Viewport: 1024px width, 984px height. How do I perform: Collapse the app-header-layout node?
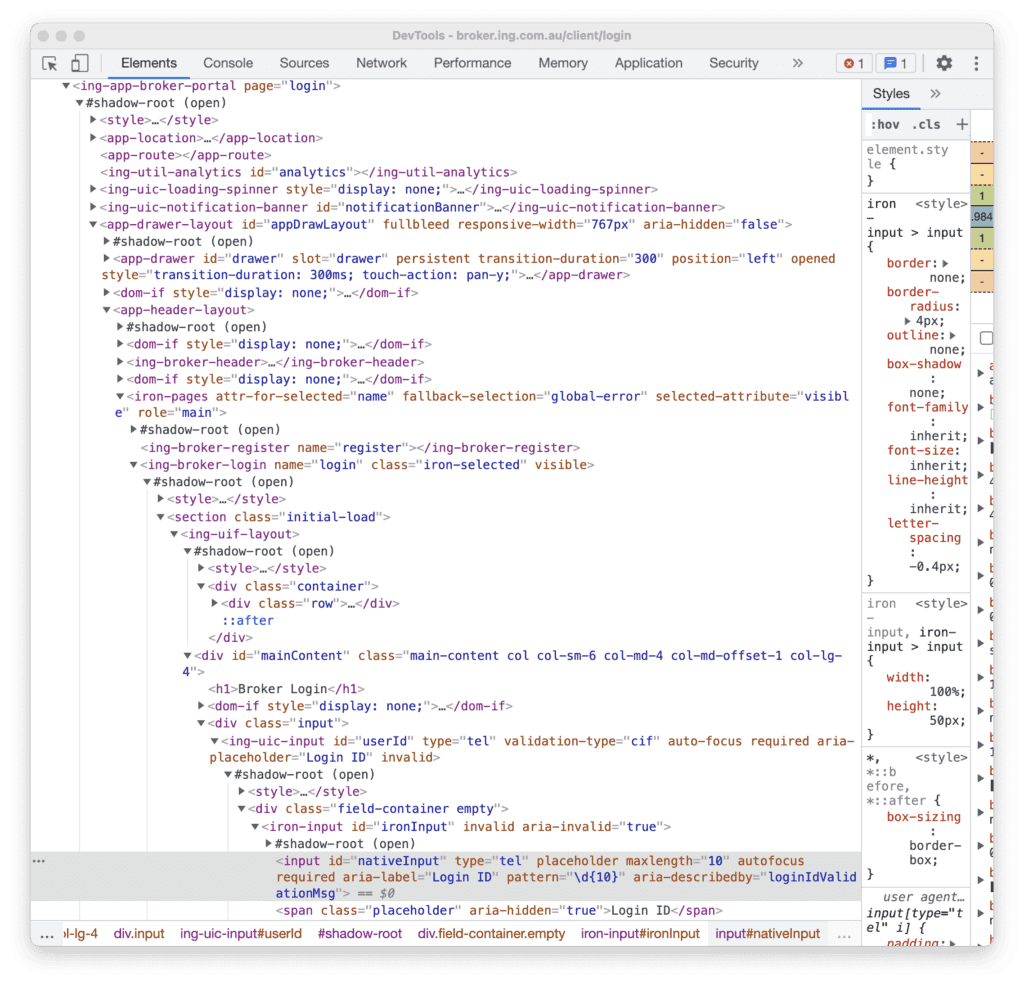point(106,310)
